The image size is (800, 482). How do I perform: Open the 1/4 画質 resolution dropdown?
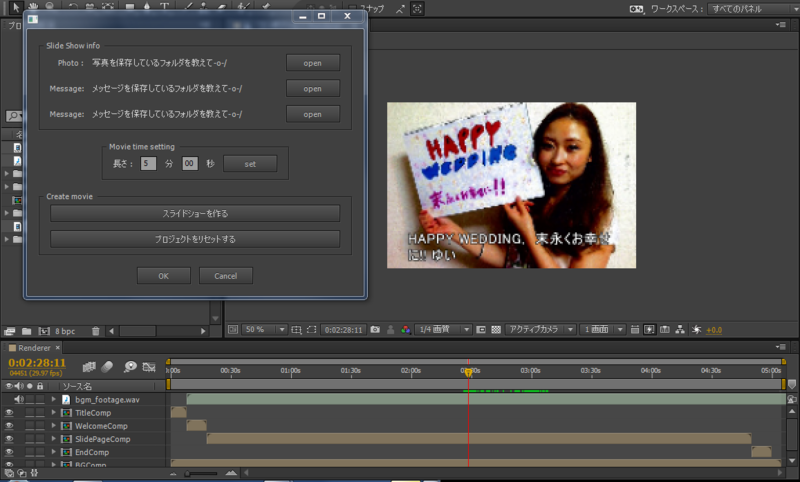coord(443,329)
